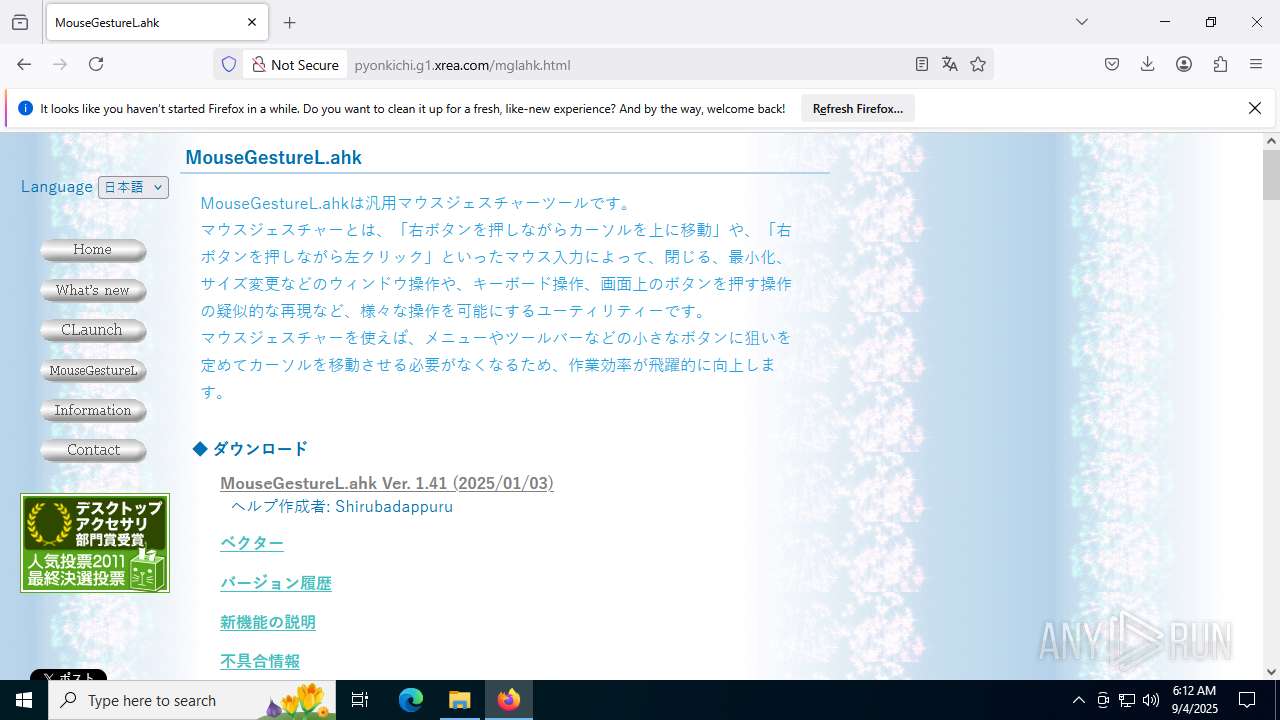Open the Language dropdown

point(133,187)
